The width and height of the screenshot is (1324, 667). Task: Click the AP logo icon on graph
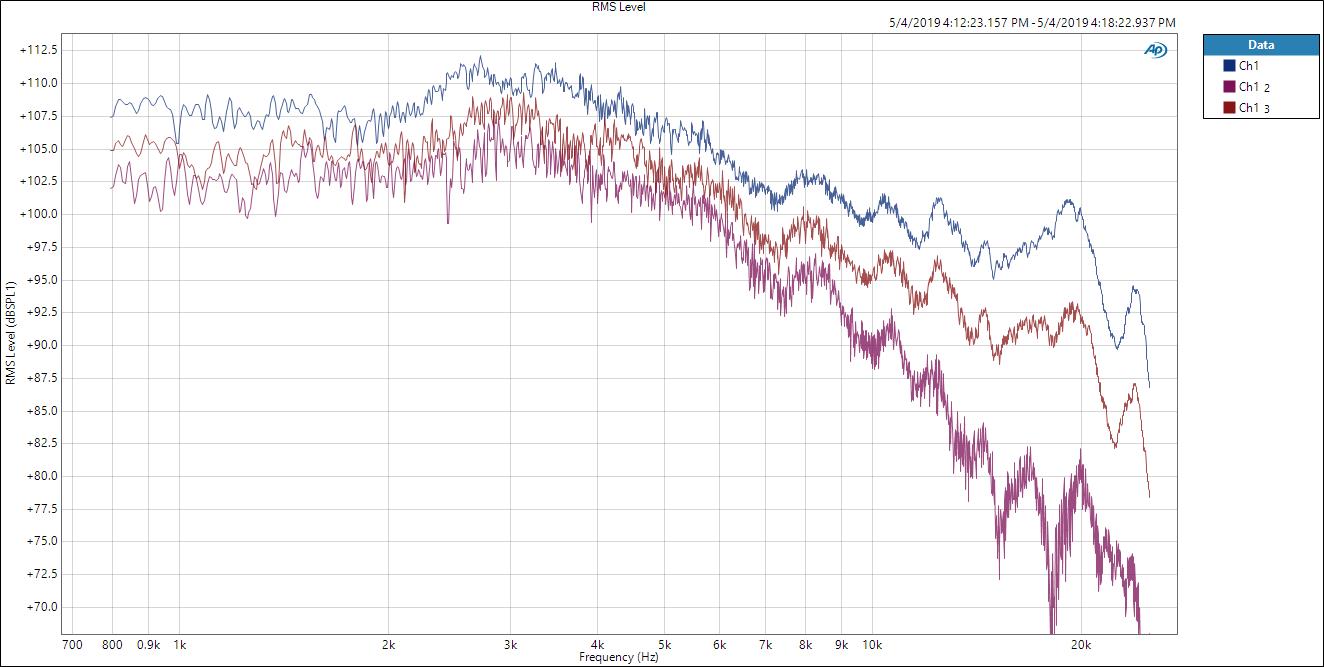point(1156,51)
